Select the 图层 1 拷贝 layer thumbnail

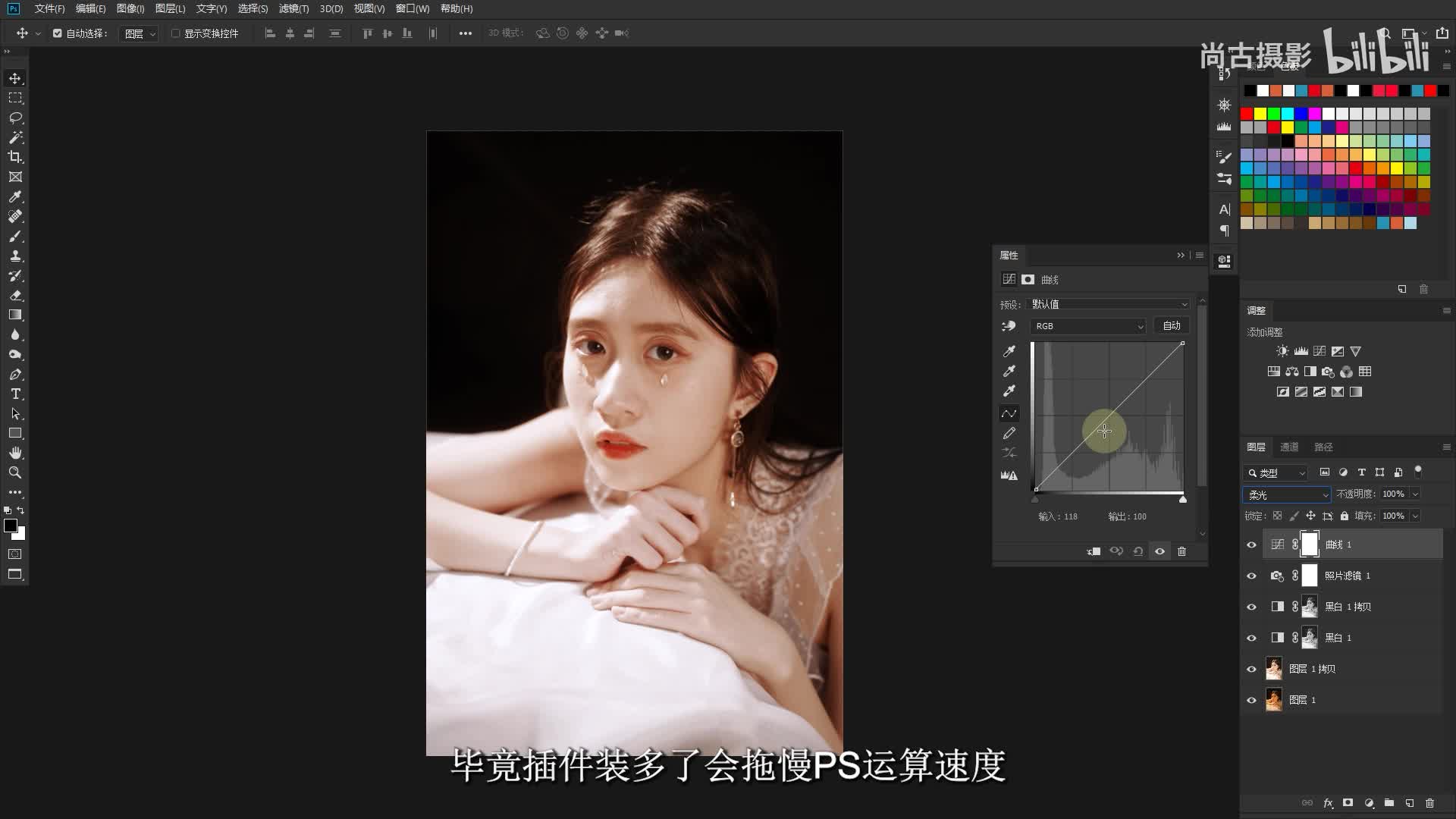tap(1274, 668)
